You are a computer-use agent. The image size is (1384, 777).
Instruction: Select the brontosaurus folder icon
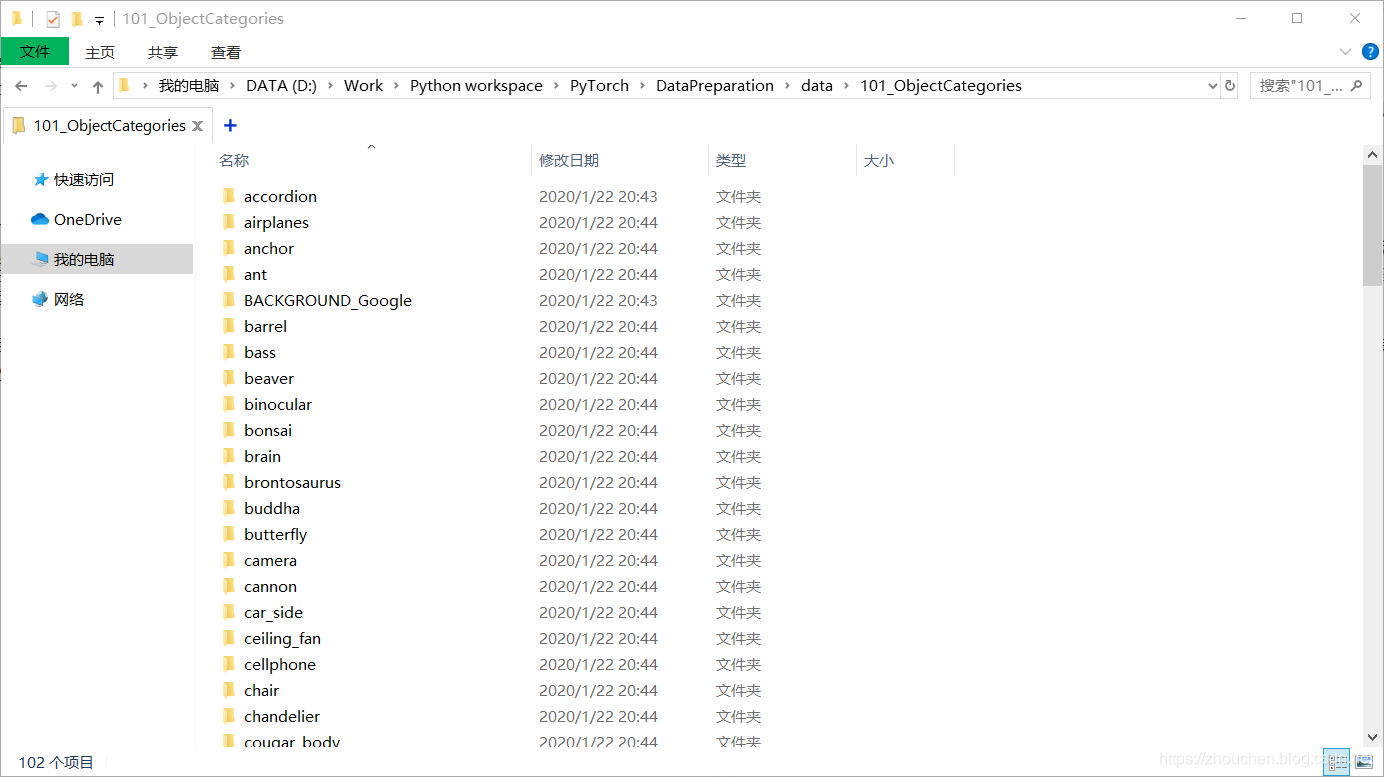(229, 482)
